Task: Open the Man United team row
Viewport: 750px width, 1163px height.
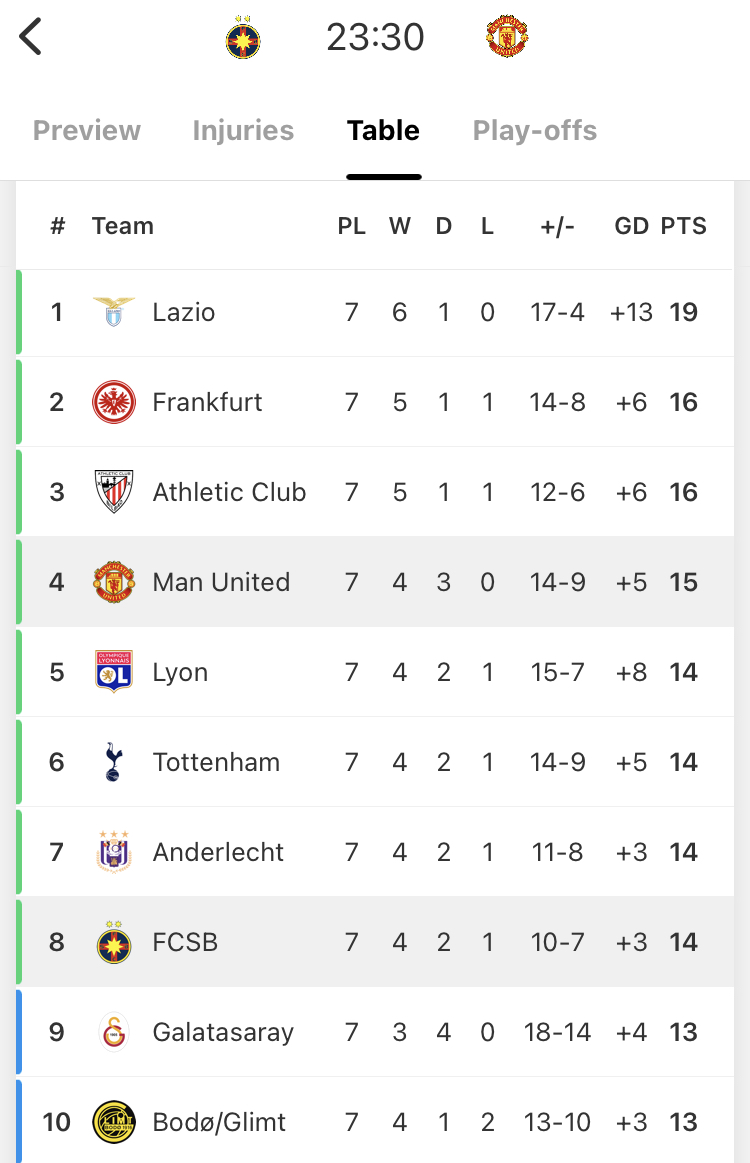Action: pyautogui.click(x=375, y=582)
